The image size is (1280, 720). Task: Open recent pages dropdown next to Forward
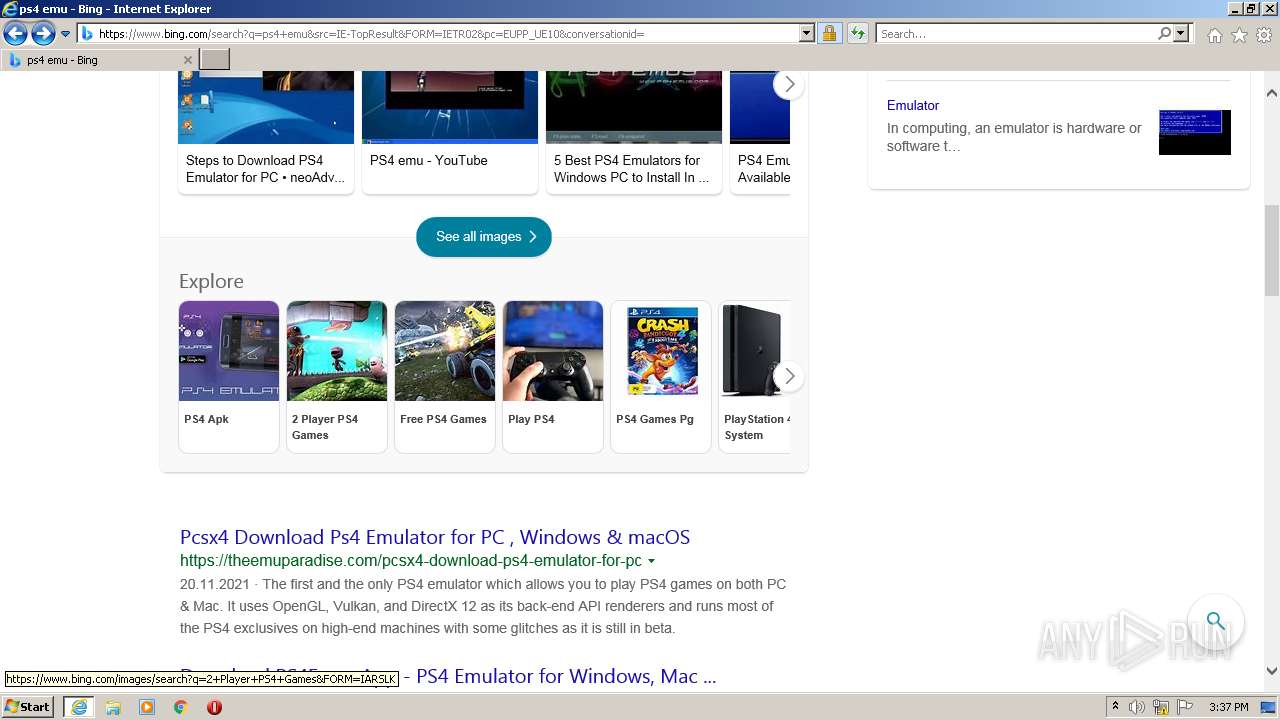pos(66,34)
